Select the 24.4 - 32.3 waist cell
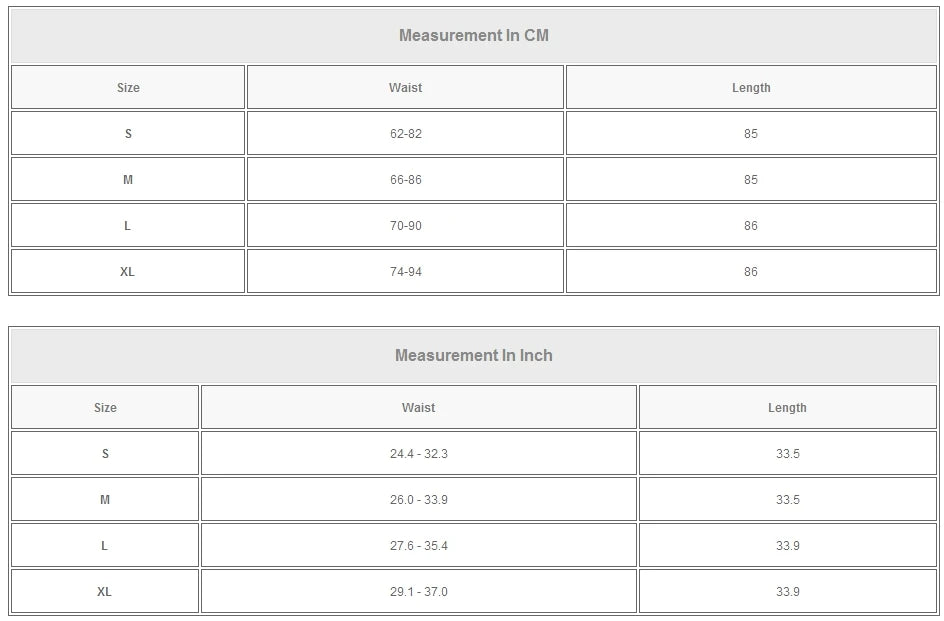This screenshot has height=621, width=944. [x=418, y=454]
